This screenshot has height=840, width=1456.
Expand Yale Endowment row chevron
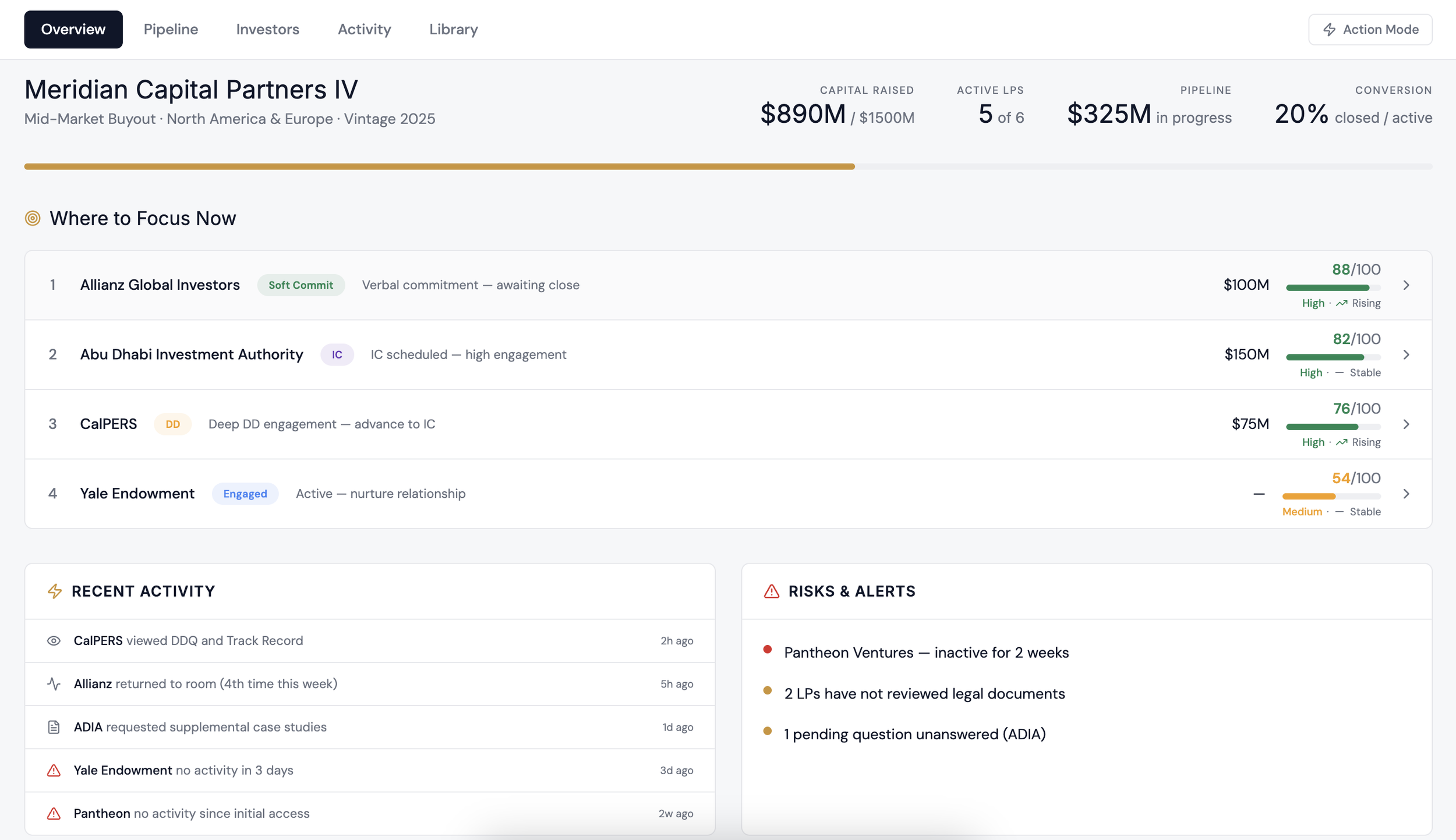coord(1406,494)
